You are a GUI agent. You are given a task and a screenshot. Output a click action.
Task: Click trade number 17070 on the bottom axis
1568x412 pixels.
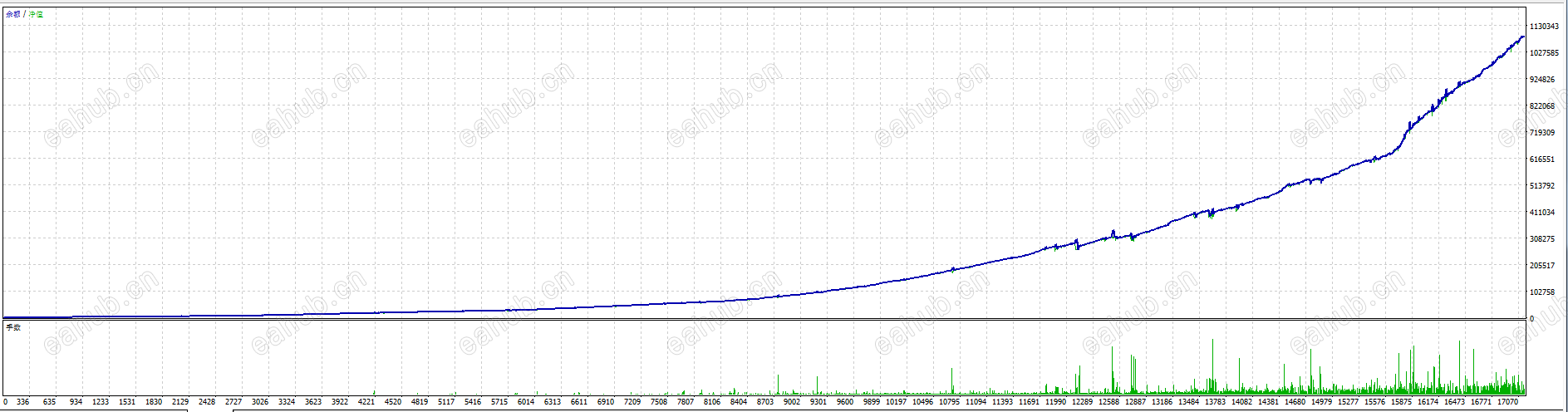point(1508,402)
